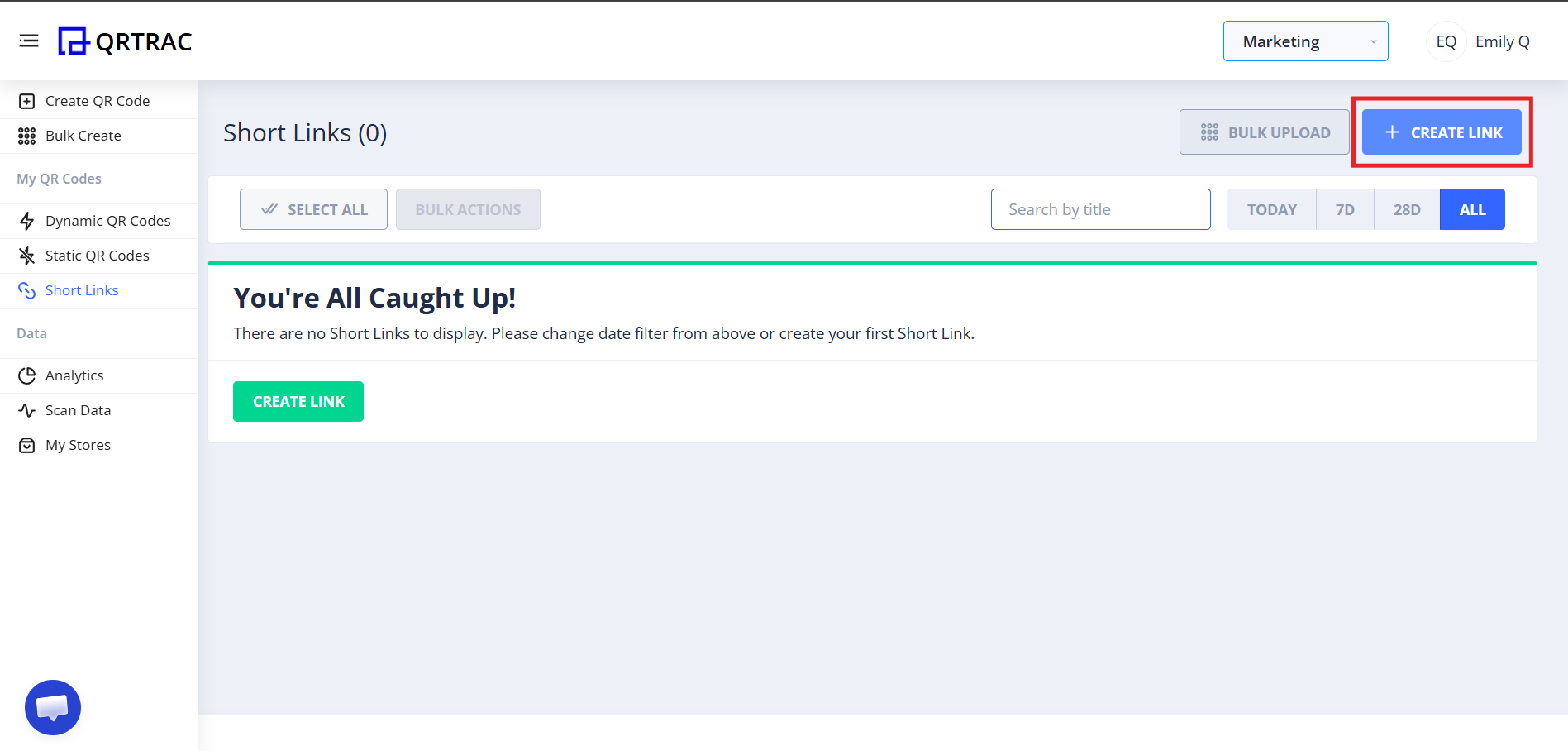Open the hamburger menu icon
The height and width of the screenshot is (751, 1568).
pos(29,40)
